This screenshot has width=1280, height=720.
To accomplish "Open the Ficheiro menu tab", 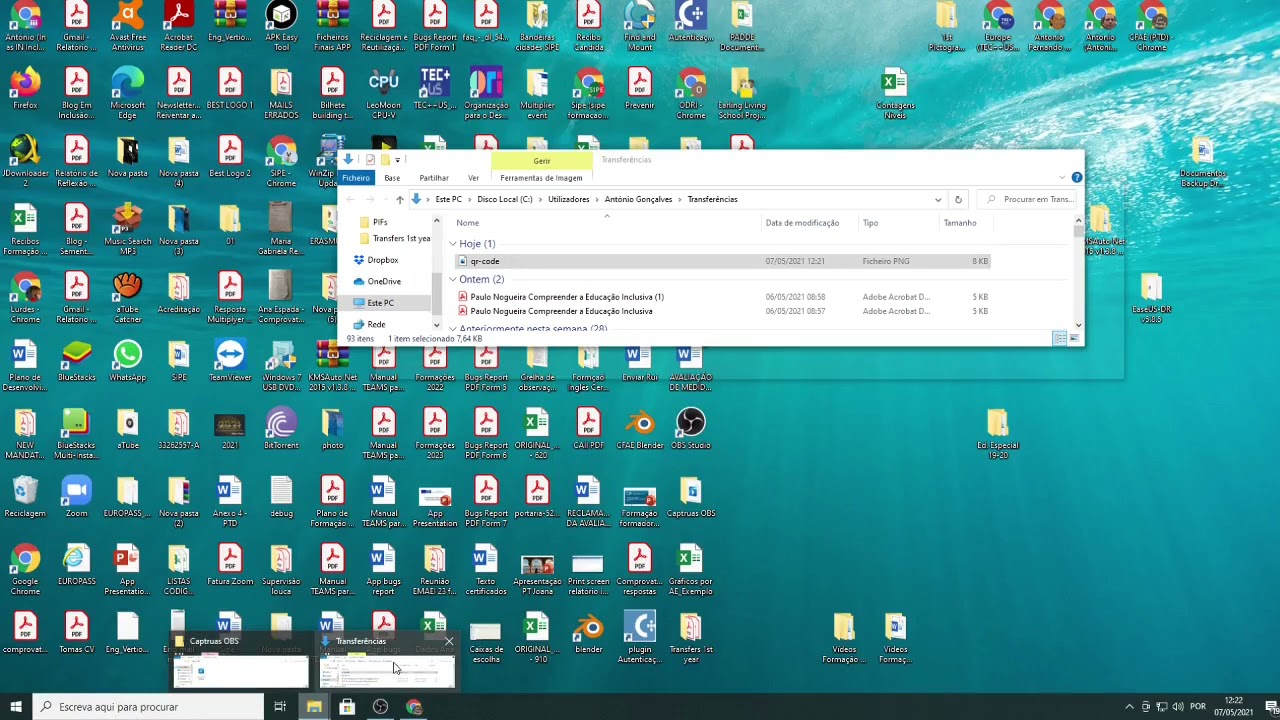I will [356, 178].
